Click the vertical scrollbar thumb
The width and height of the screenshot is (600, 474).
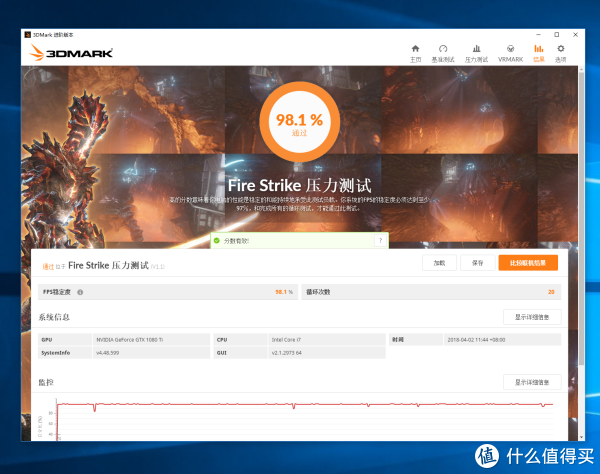click(582, 218)
